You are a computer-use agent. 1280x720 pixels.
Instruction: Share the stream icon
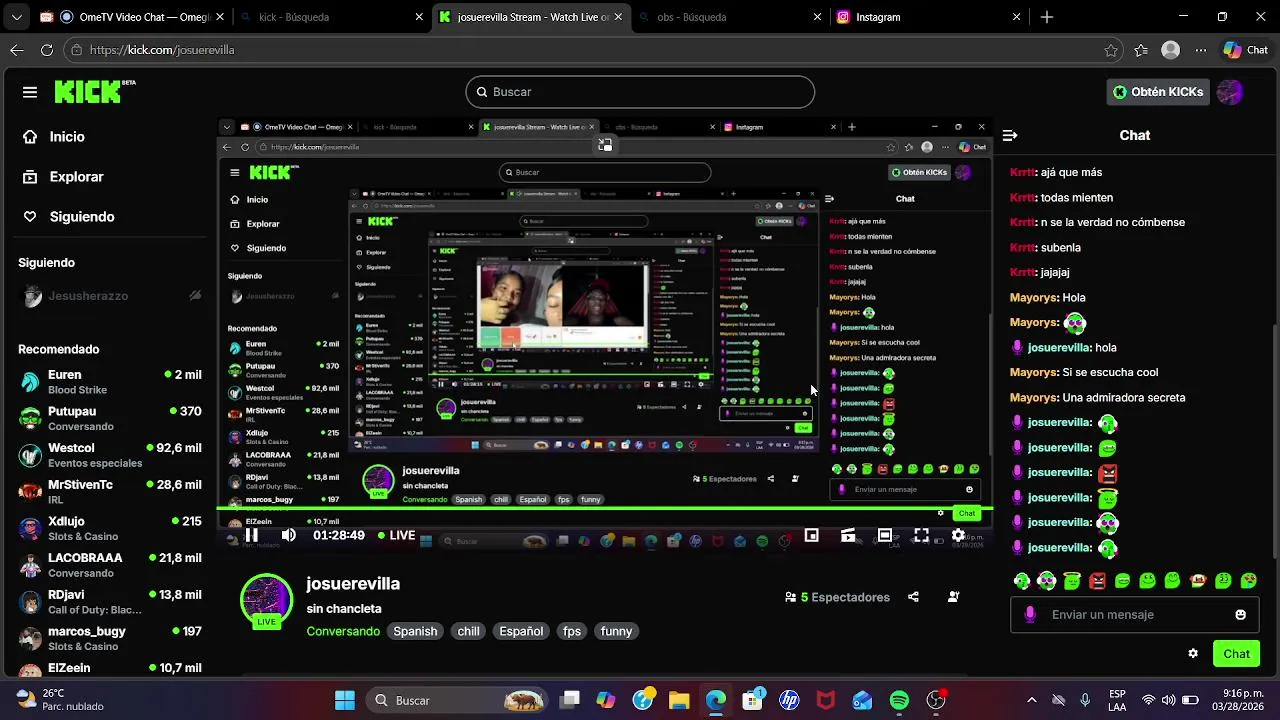pos(913,597)
